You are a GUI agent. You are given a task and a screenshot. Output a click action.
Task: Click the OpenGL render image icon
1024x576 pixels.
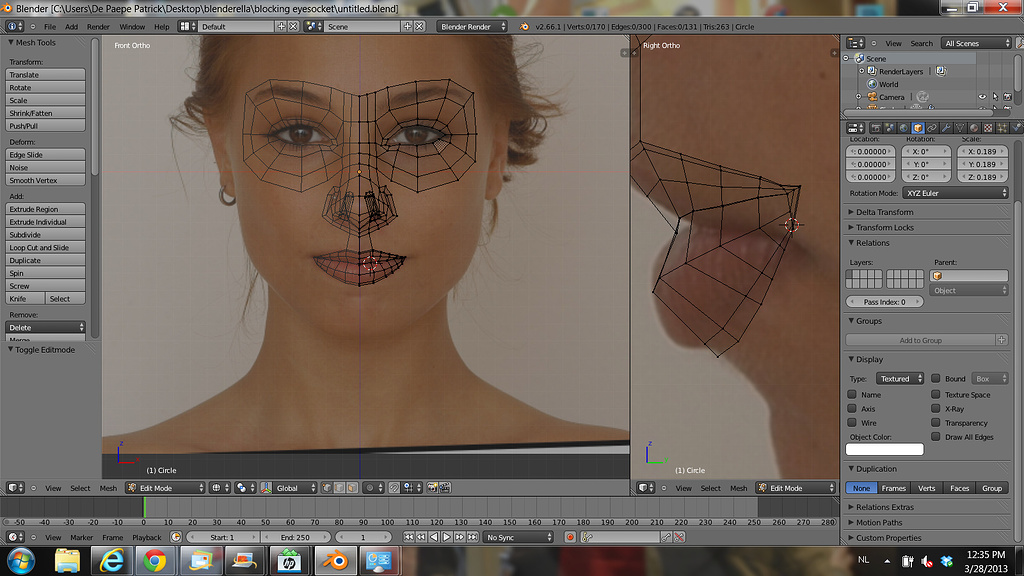point(432,488)
